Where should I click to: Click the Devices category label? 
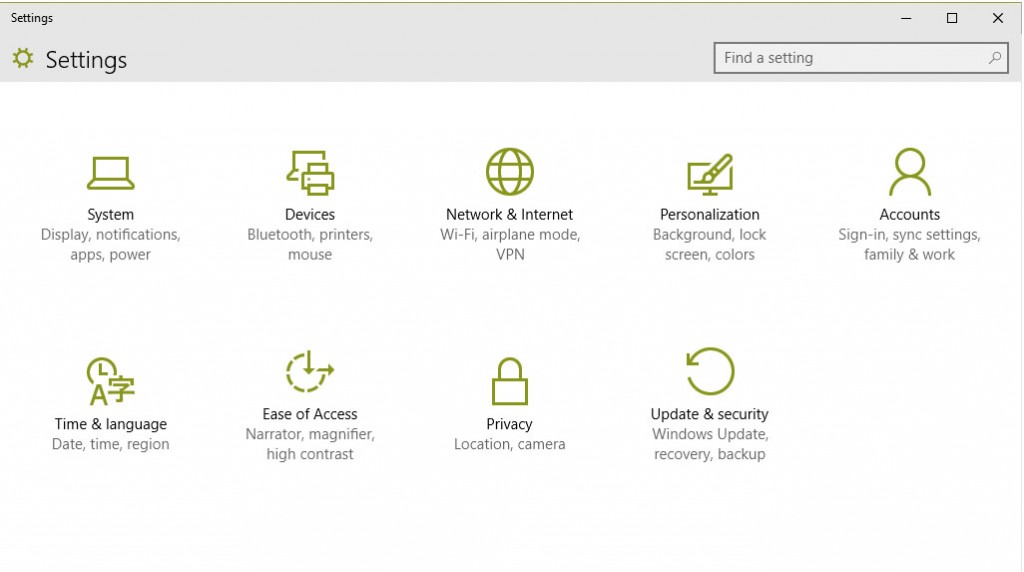pos(310,214)
